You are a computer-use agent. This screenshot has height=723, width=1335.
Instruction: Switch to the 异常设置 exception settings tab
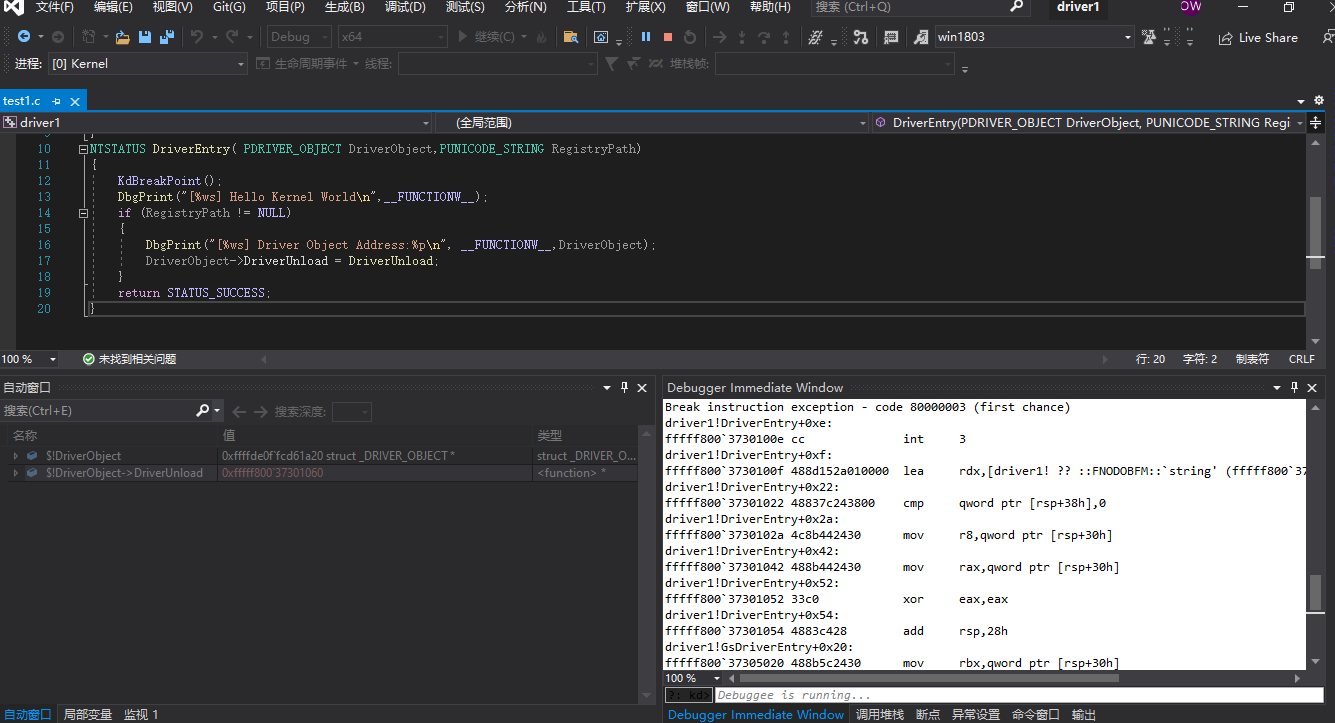pyautogui.click(x=975, y=715)
